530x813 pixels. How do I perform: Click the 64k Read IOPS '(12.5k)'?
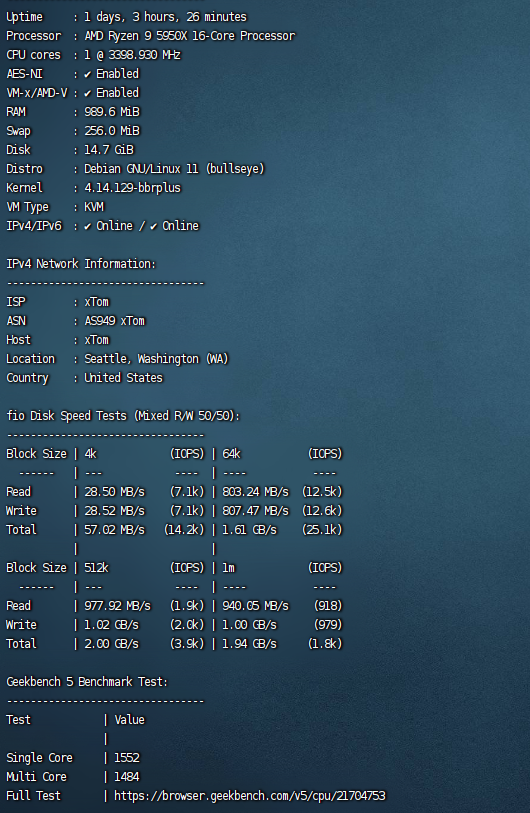coord(322,492)
